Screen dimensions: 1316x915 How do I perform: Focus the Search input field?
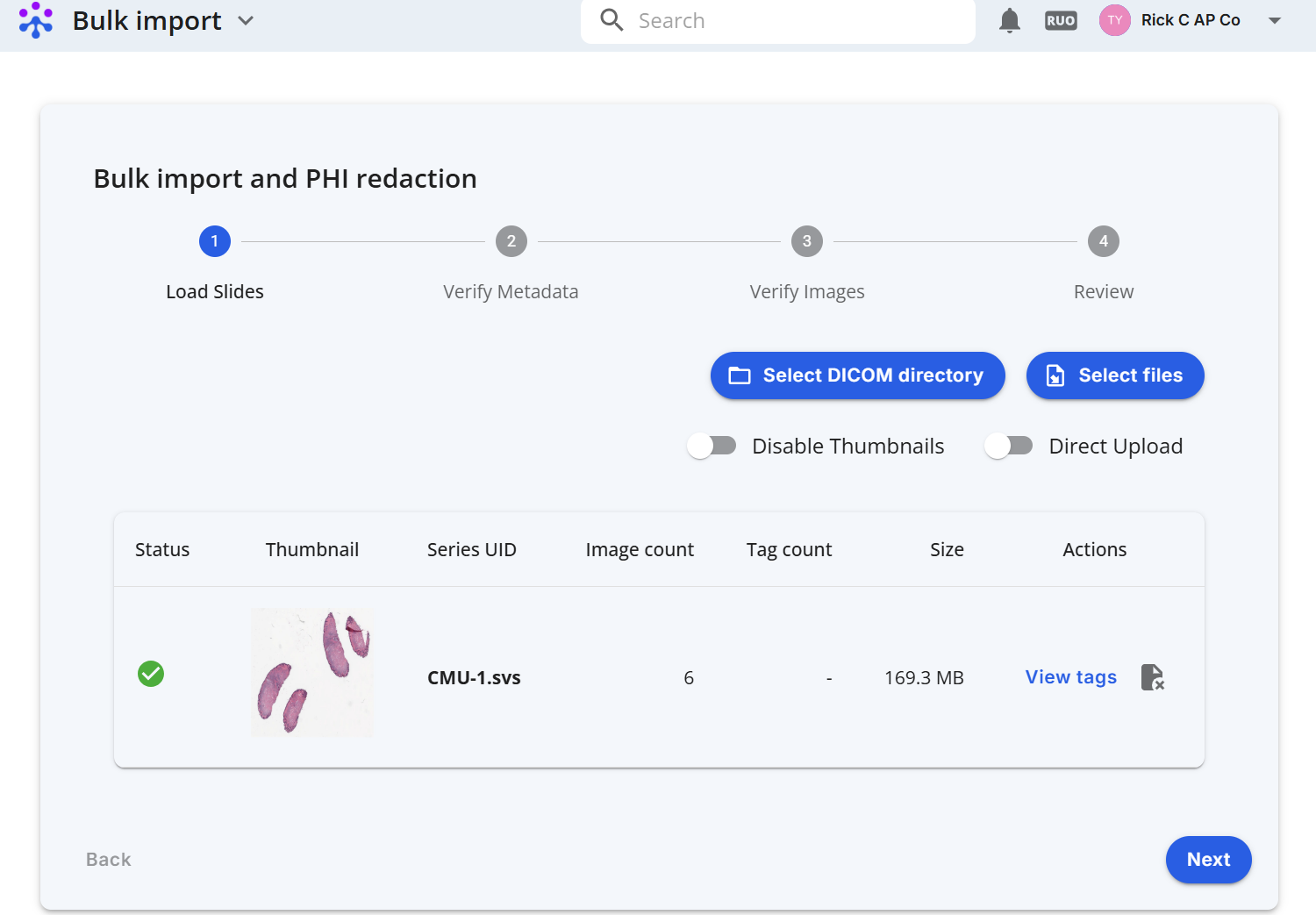point(778,20)
